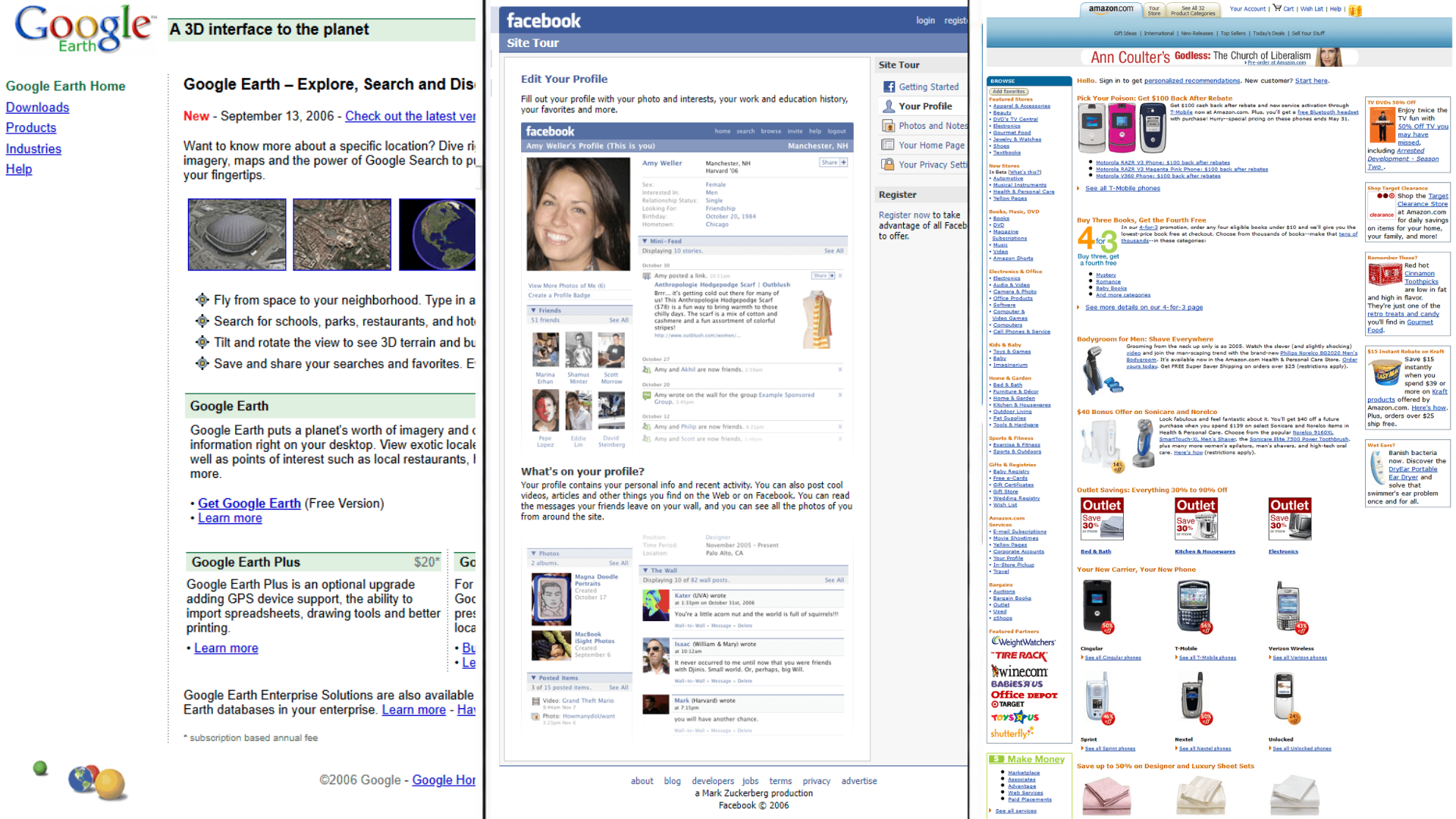Image resolution: width=1456 pixels, height=819 pixels.
Task: Open See All 32 Product Categories tab
Action: tap(1192, 11)
